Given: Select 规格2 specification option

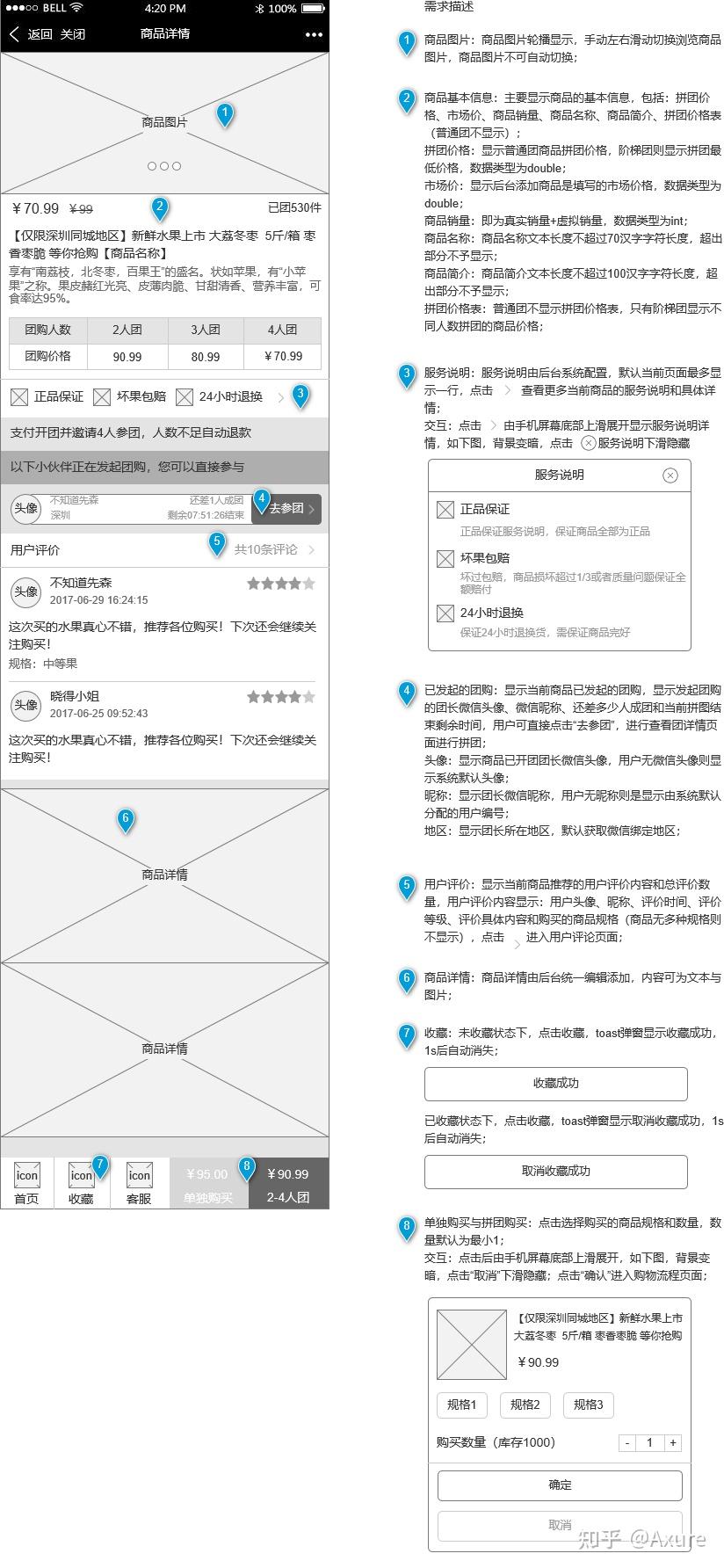Looking at the screenshot, I should pos(525,1405).
